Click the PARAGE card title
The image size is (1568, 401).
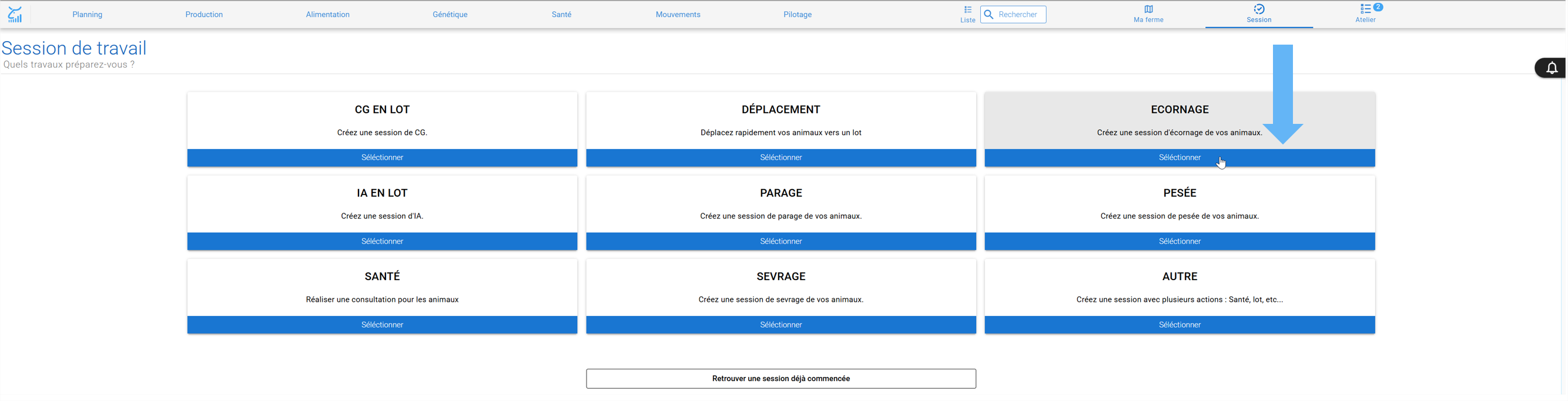[781, 193]
